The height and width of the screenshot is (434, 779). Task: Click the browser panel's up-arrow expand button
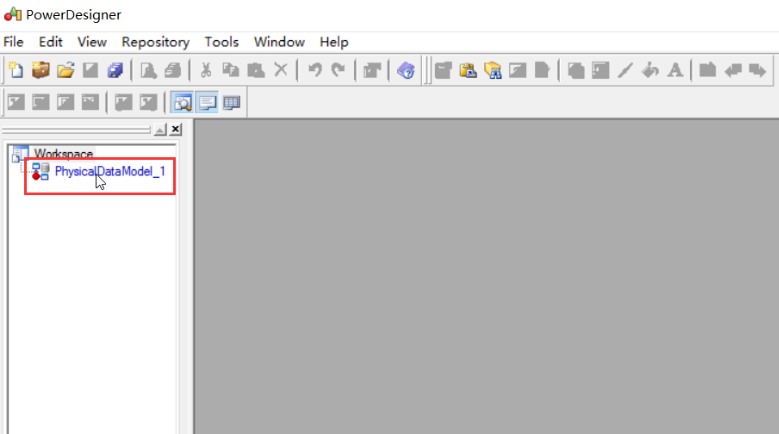[x=160, y=130]
